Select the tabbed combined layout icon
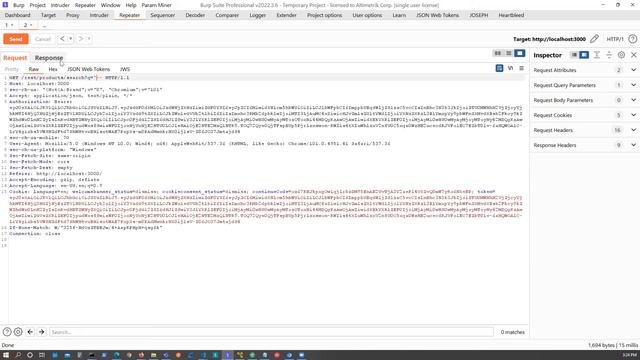Viewport: 640px width, 360px height. [520, 53]
